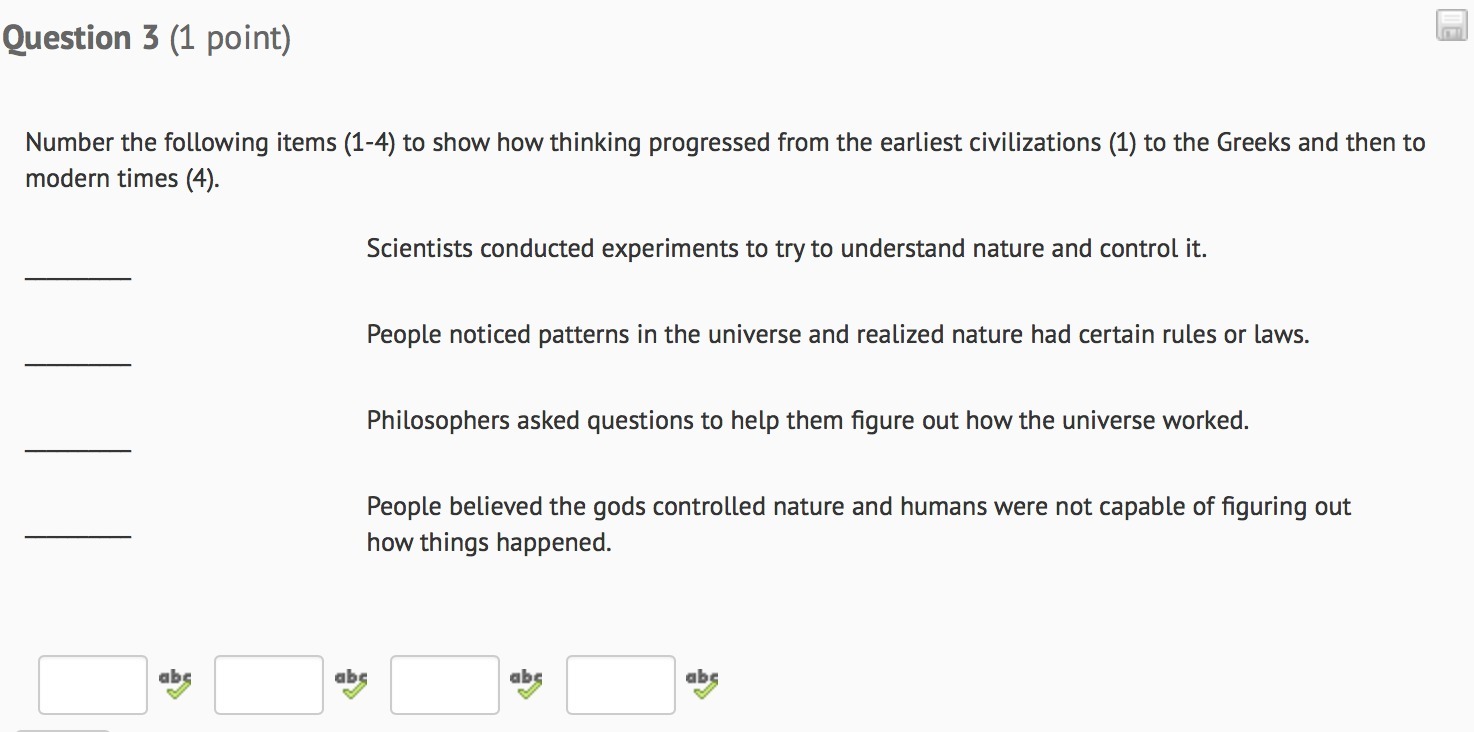
Task: Click the second answer input box
Action: (269, 684)
